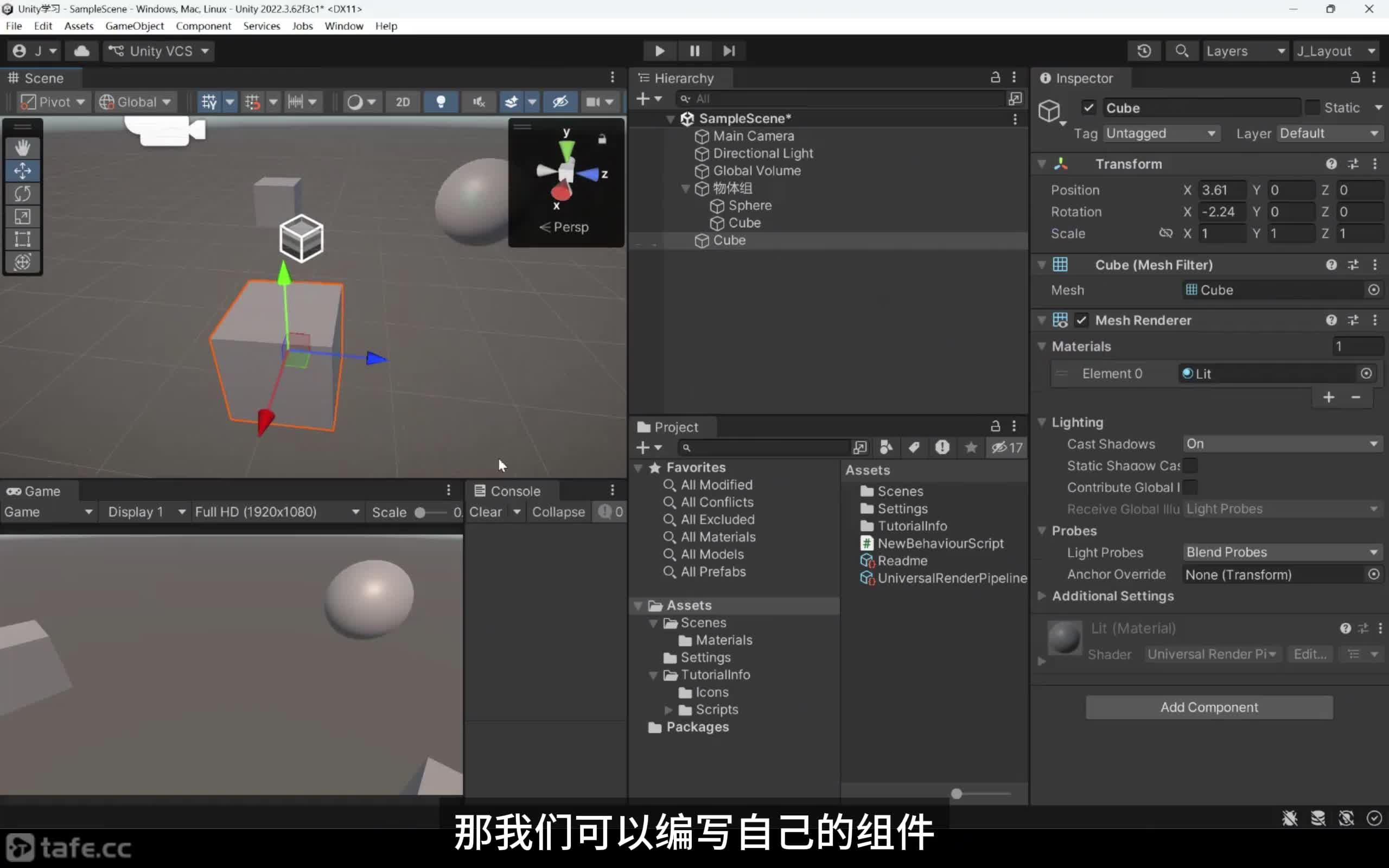Open the Tag Untagged dropdown

[1161, 133]
